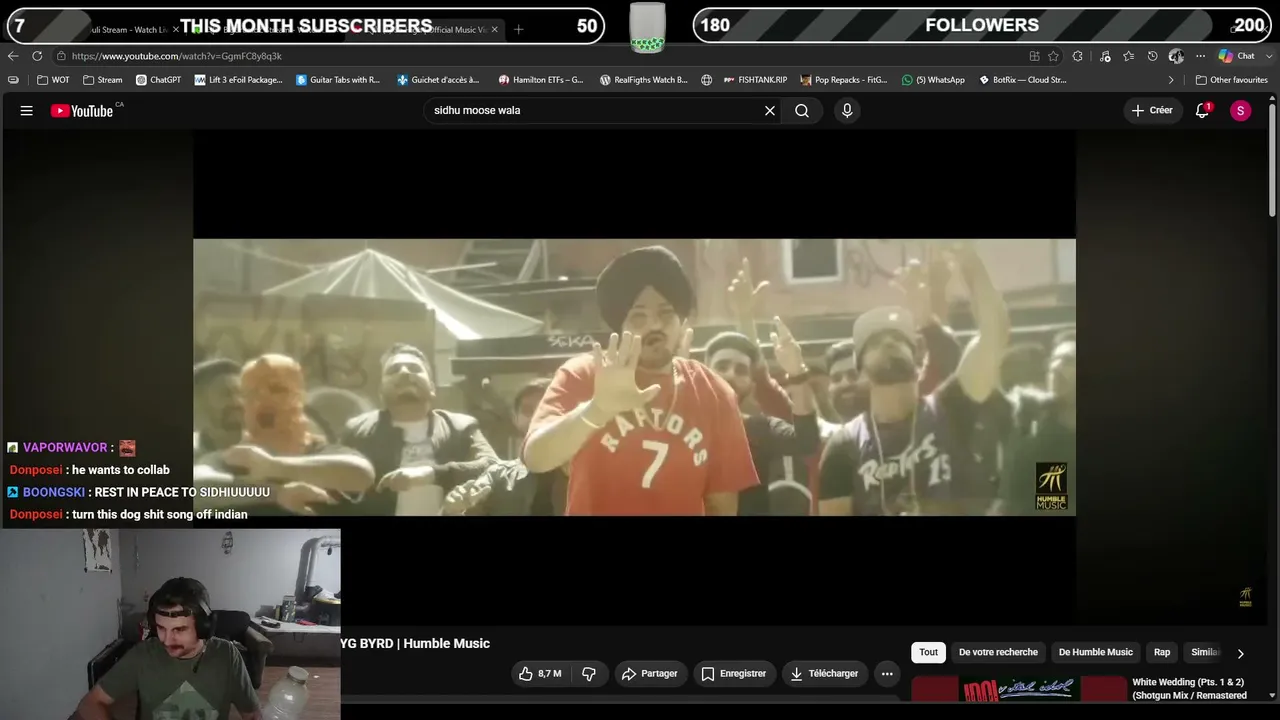1280x720 pixels.
Task: Open the White Wedding recommended video thumbnail
Action: 1019,689
